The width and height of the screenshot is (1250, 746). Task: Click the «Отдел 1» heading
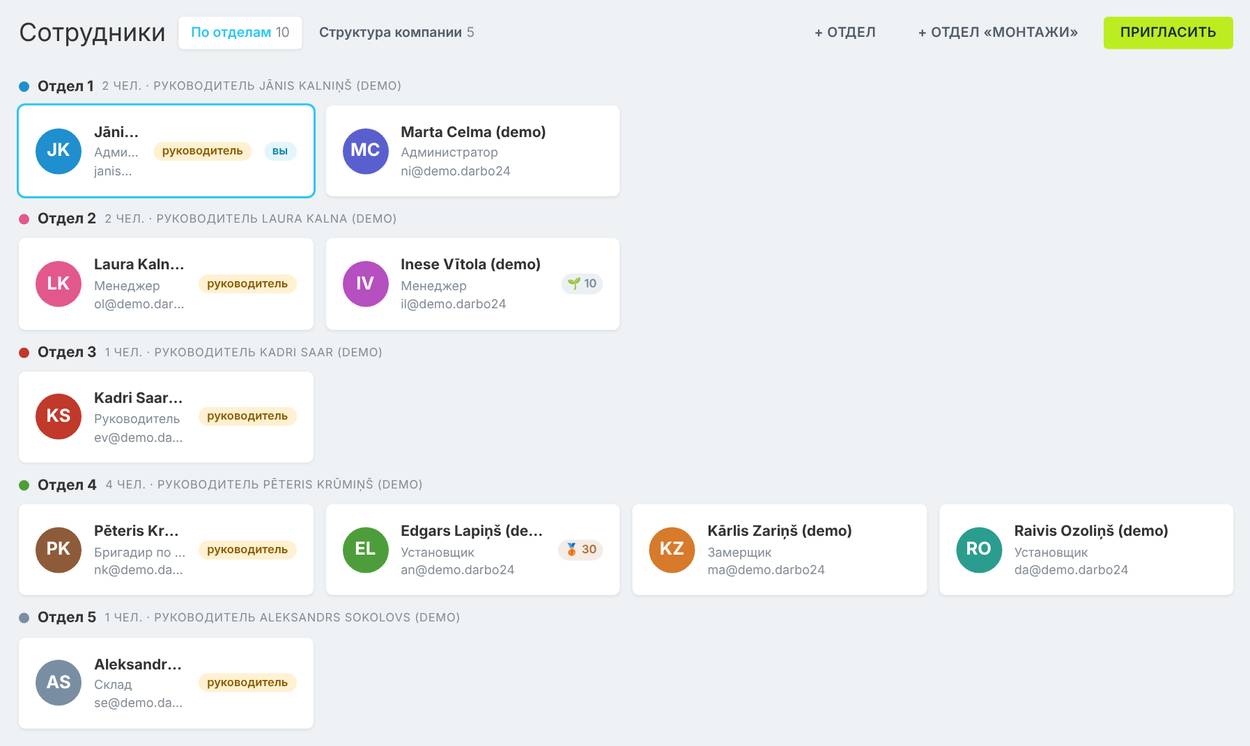point(66,86)
